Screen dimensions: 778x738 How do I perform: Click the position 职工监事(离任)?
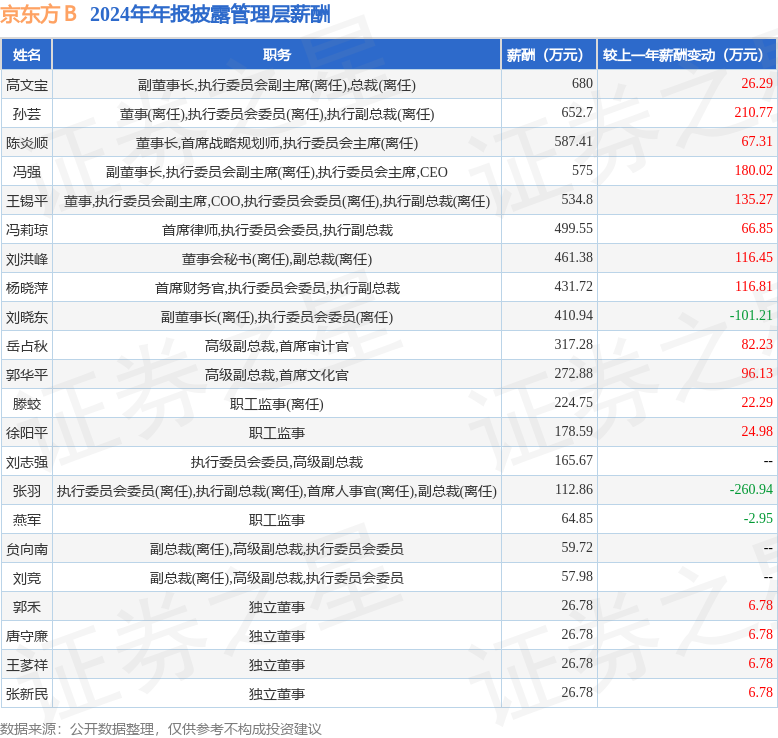(276, 404)
